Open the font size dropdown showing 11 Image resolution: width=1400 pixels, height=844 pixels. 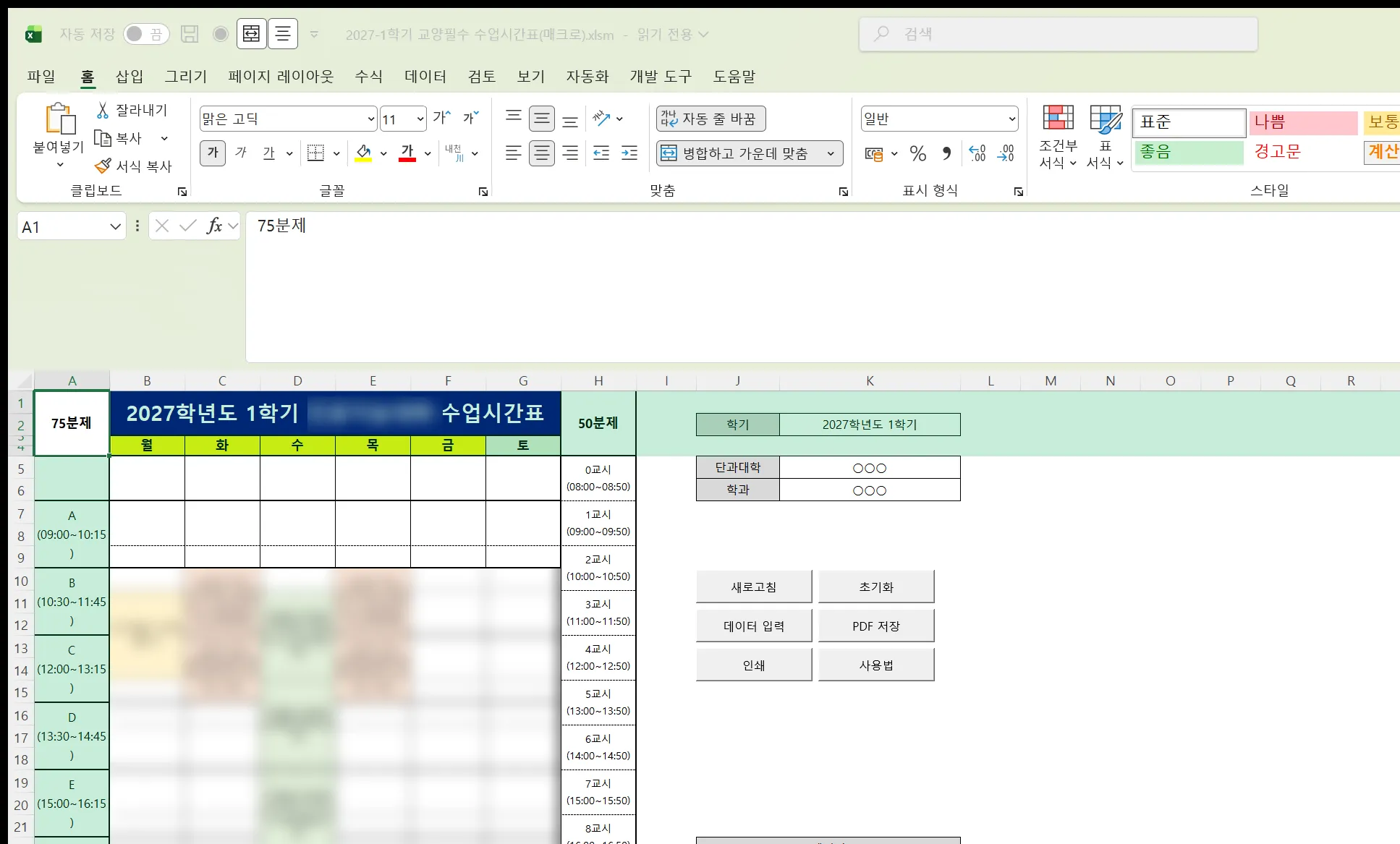420,119
